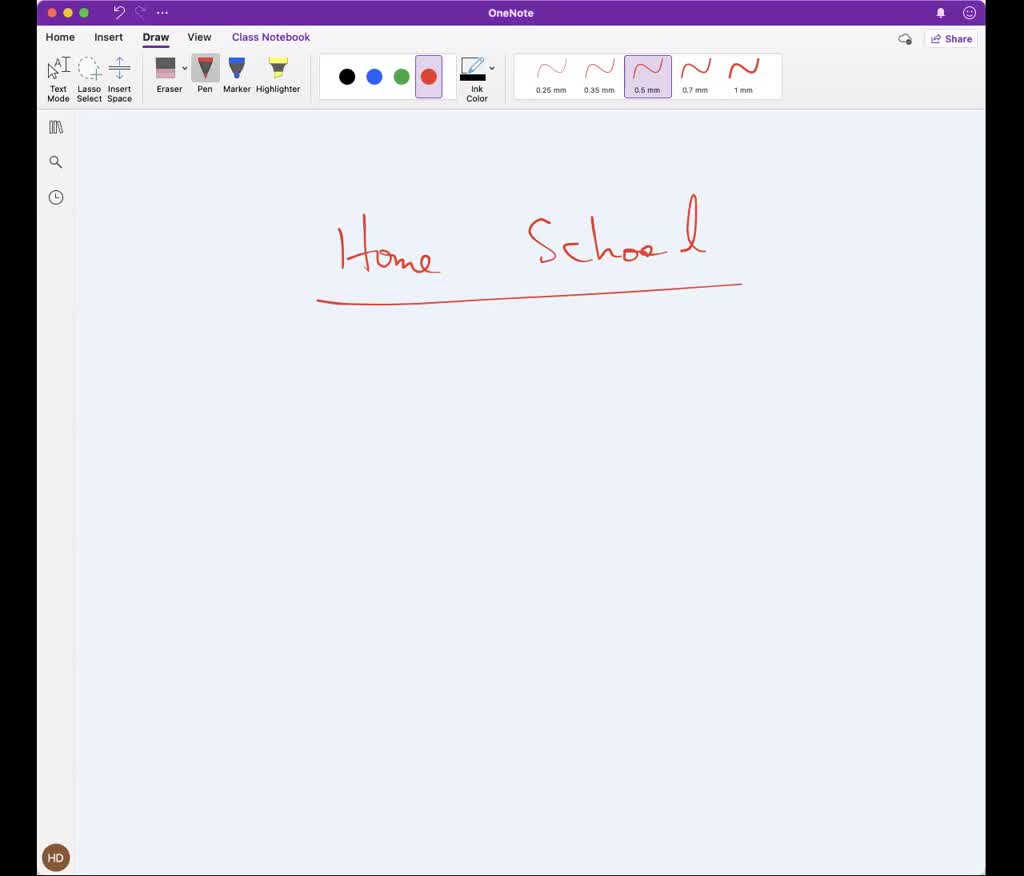Switch to the Pen tool
Screen dimensions: 1024x876
[x=204, y=72]
